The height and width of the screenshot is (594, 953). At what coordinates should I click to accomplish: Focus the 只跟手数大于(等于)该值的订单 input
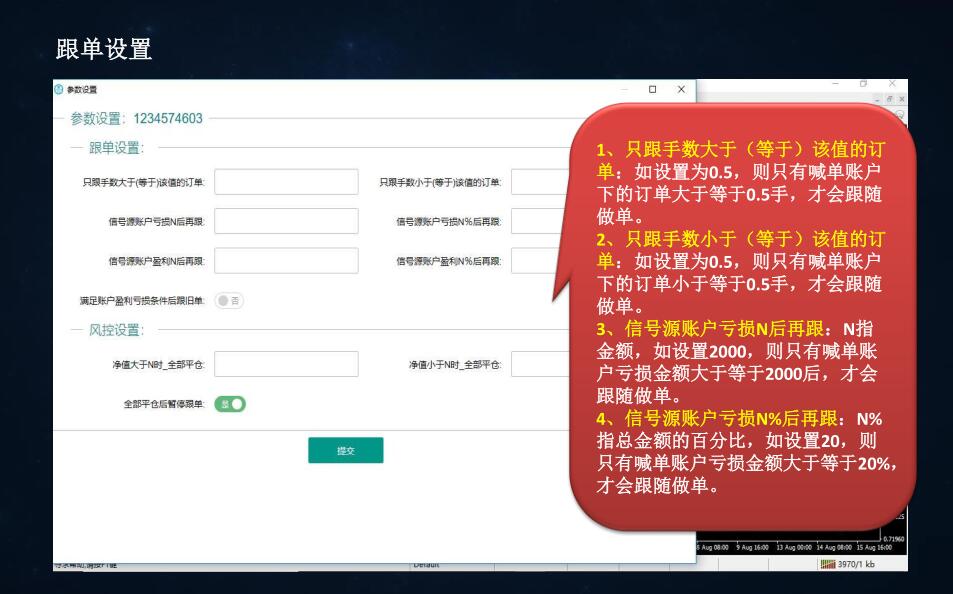coord(286,182)
